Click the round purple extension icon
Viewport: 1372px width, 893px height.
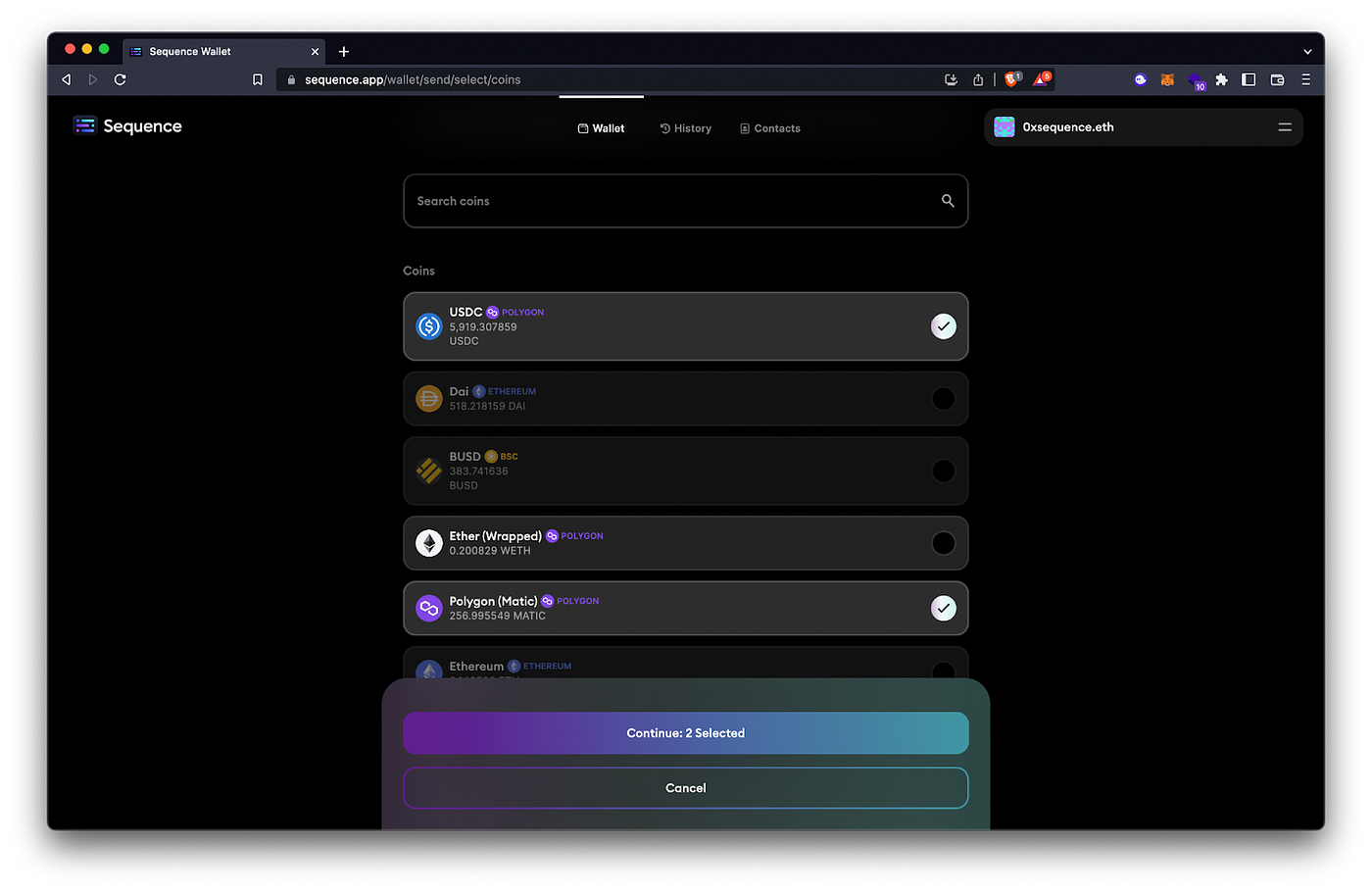point(1140,80)
